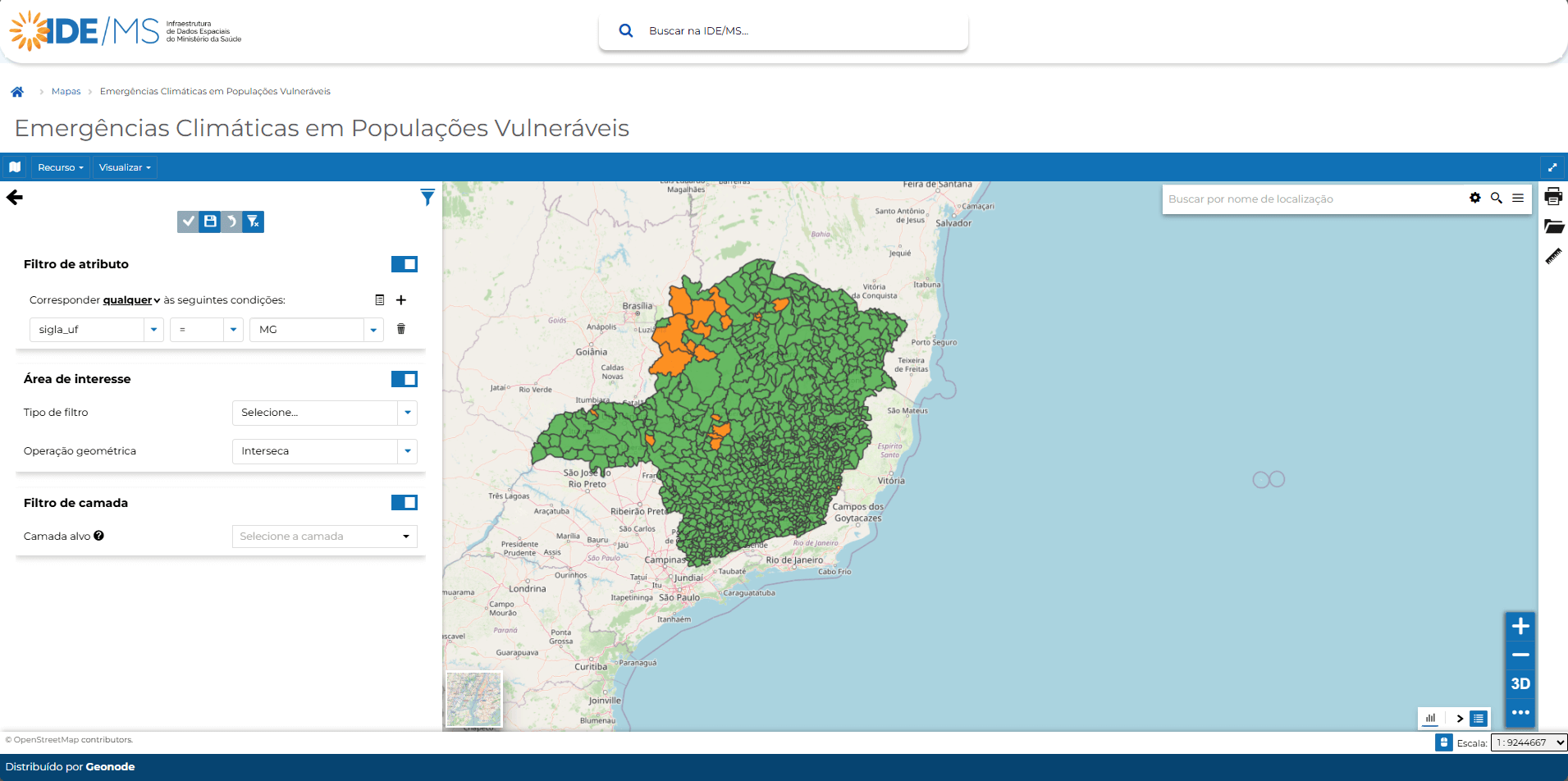This screenshot has height=781, width=1568.
Task: Open the Recurso menu
Action: [58, 167]
